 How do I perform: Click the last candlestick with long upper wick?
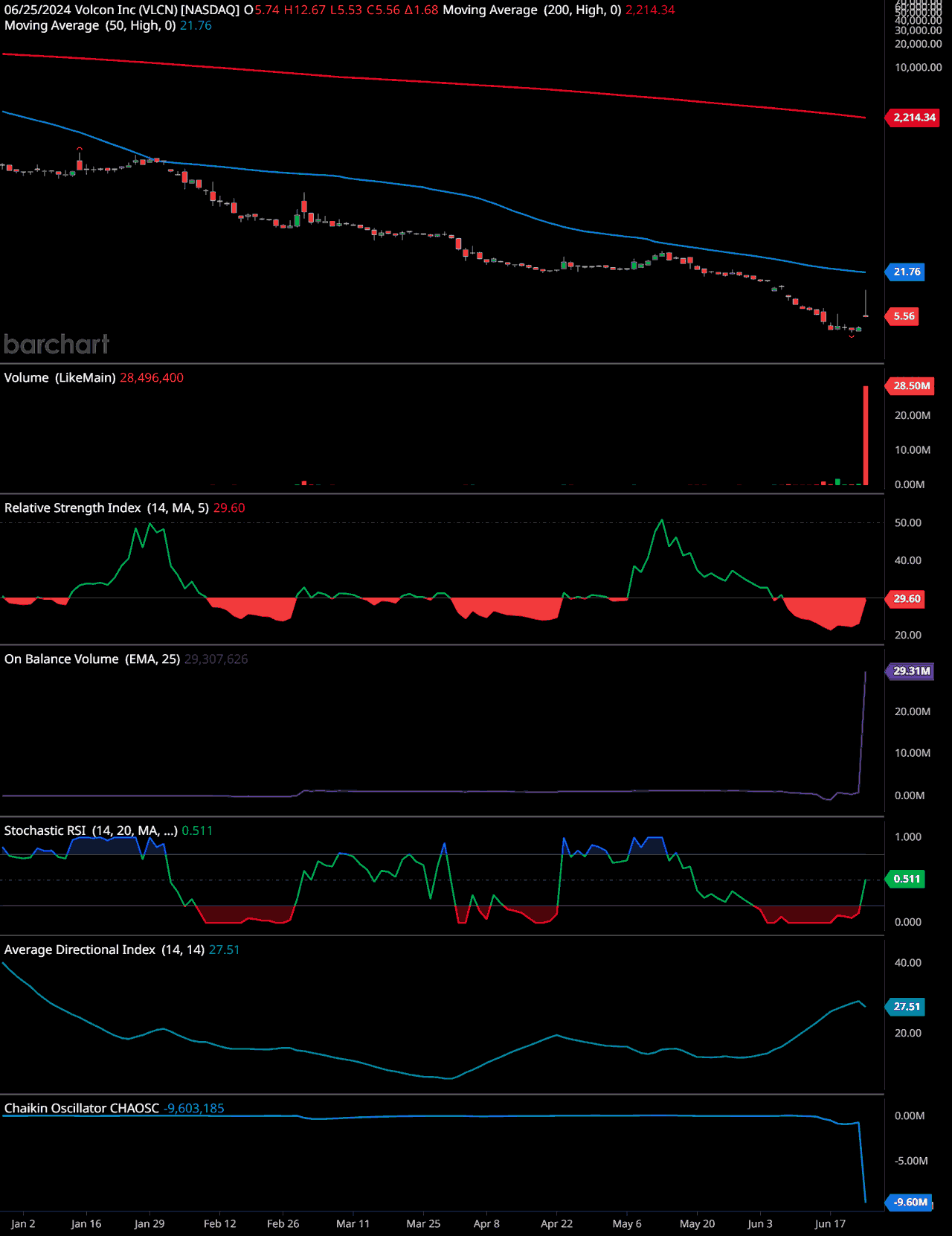[x=866, y=305]
